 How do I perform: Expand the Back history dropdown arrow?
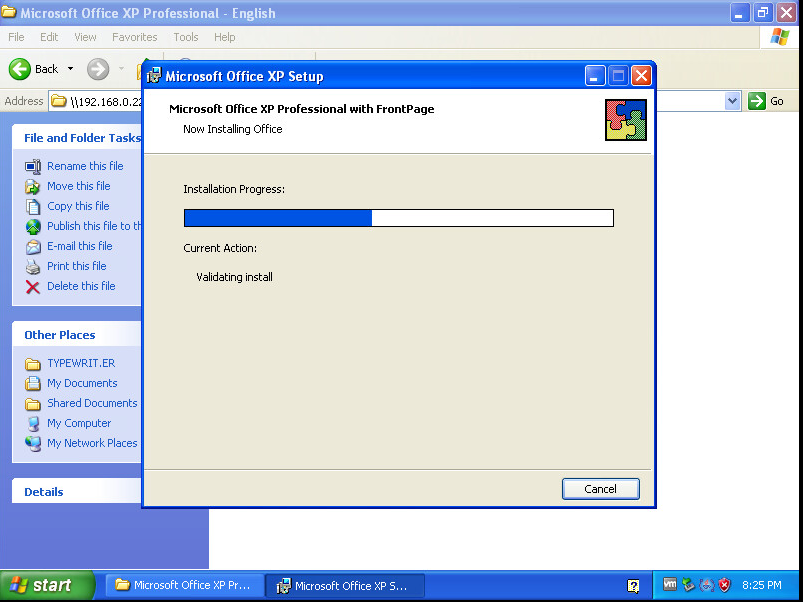[x=70, y=69]
